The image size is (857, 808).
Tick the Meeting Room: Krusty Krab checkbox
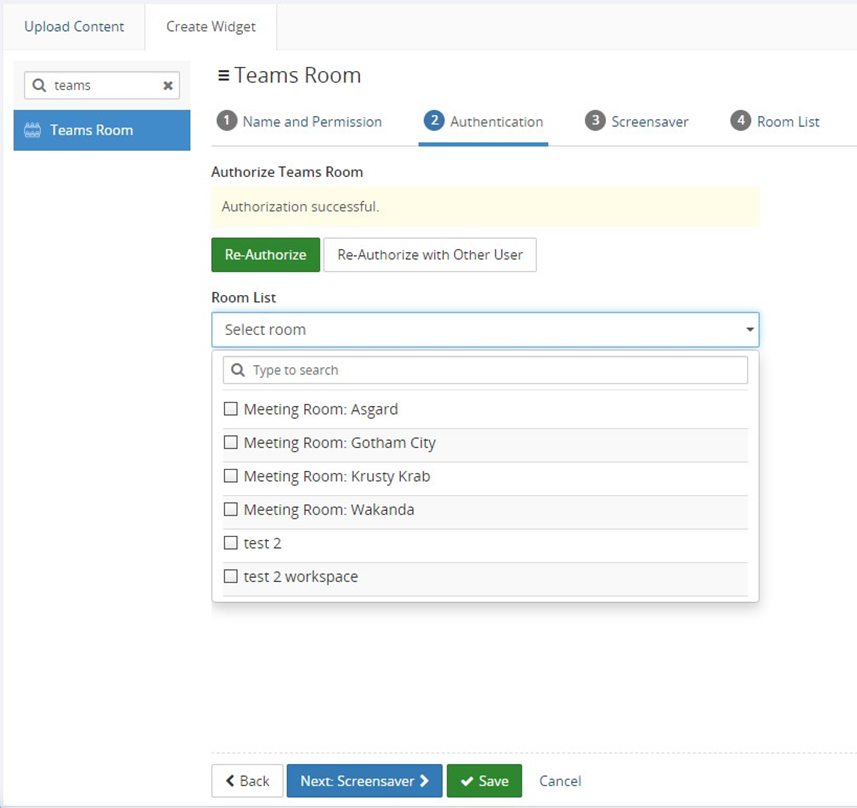[x=231, y=476]
